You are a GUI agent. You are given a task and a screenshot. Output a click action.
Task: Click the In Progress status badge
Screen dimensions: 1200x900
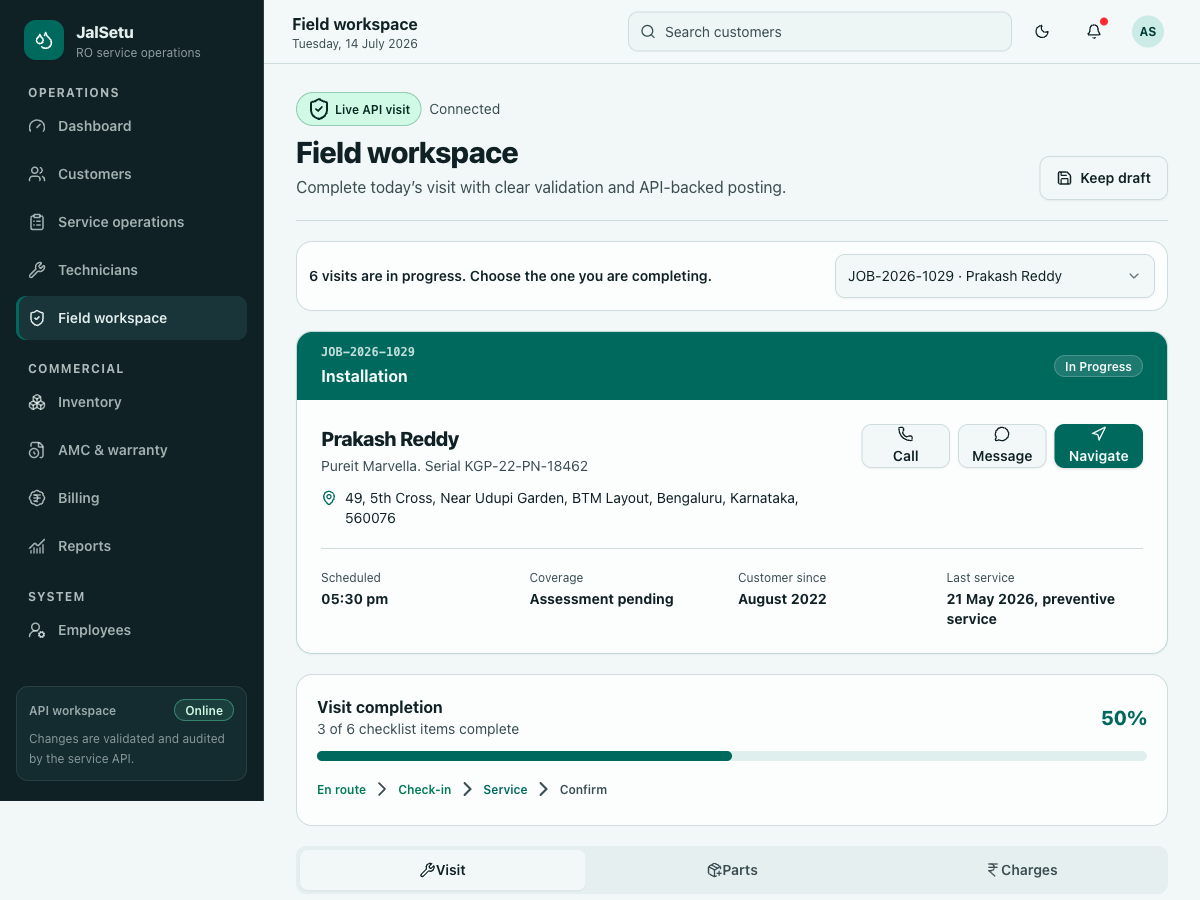point(1098,366)
